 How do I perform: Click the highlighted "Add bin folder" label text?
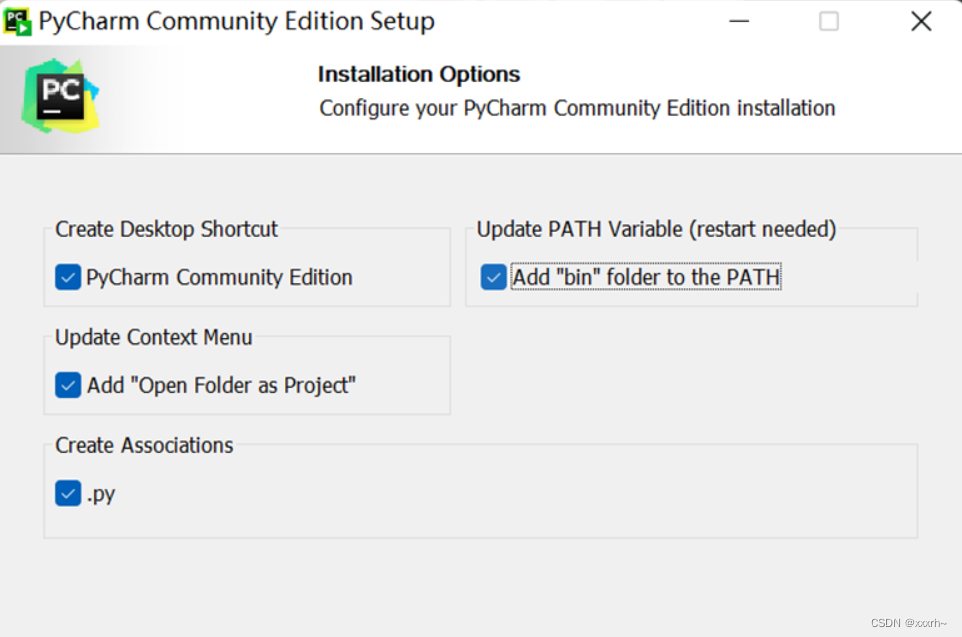pyautogui.click(x=646, y=277)
